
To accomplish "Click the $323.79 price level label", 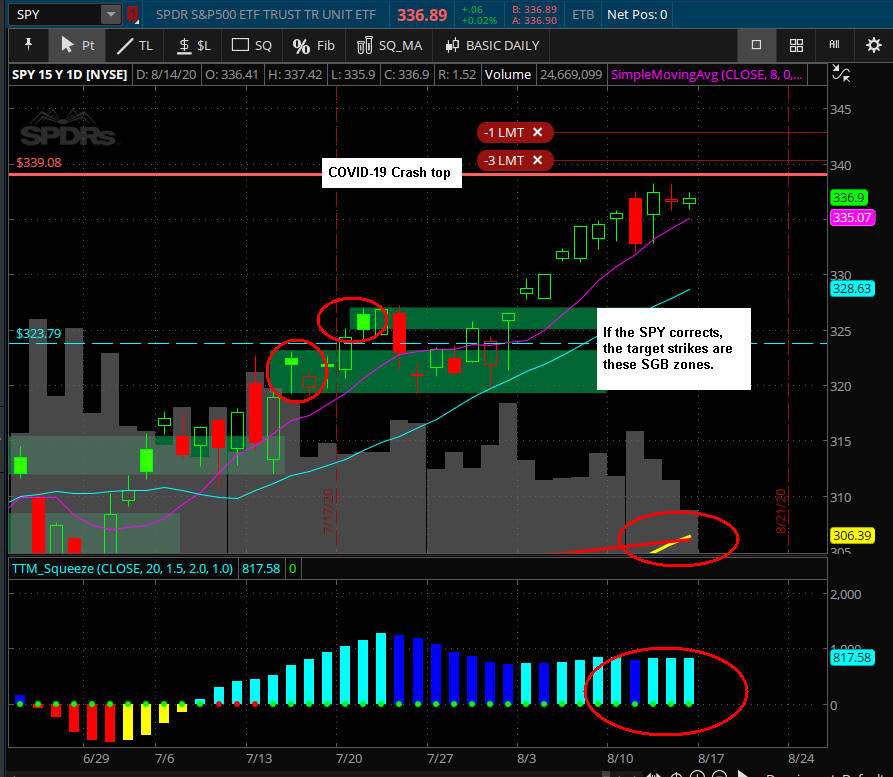I will (x=38, y=334).
